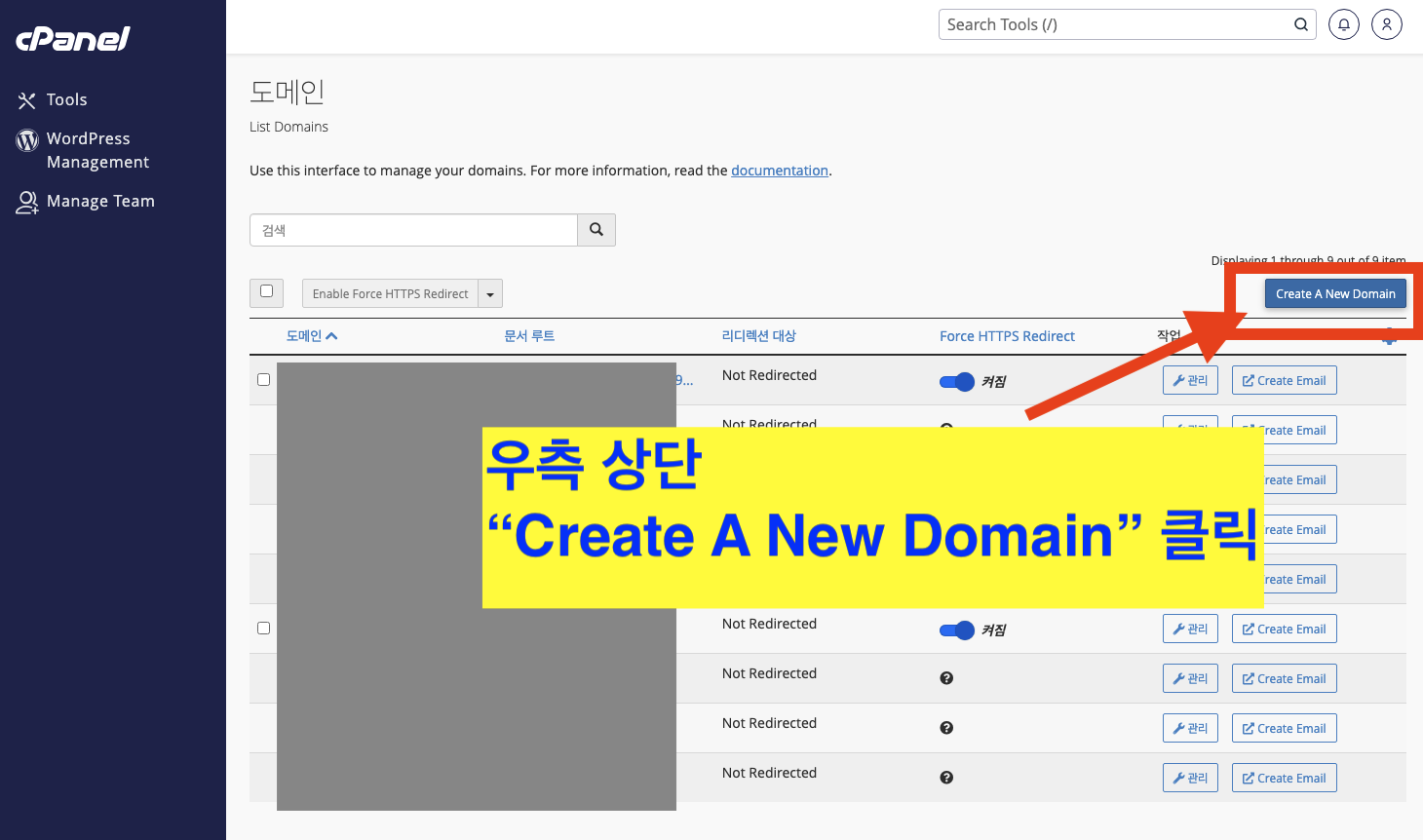Click into the 검색 domain search box
1423x840 pixels.
[414, 230]
